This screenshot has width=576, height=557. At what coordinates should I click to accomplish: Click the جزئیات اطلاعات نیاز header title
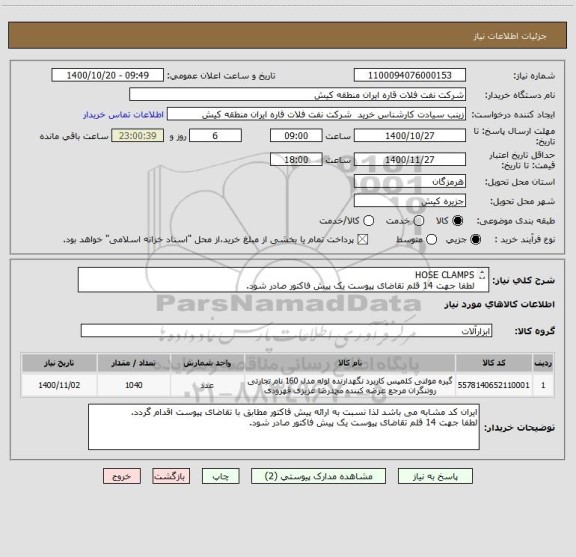(510, 36)
